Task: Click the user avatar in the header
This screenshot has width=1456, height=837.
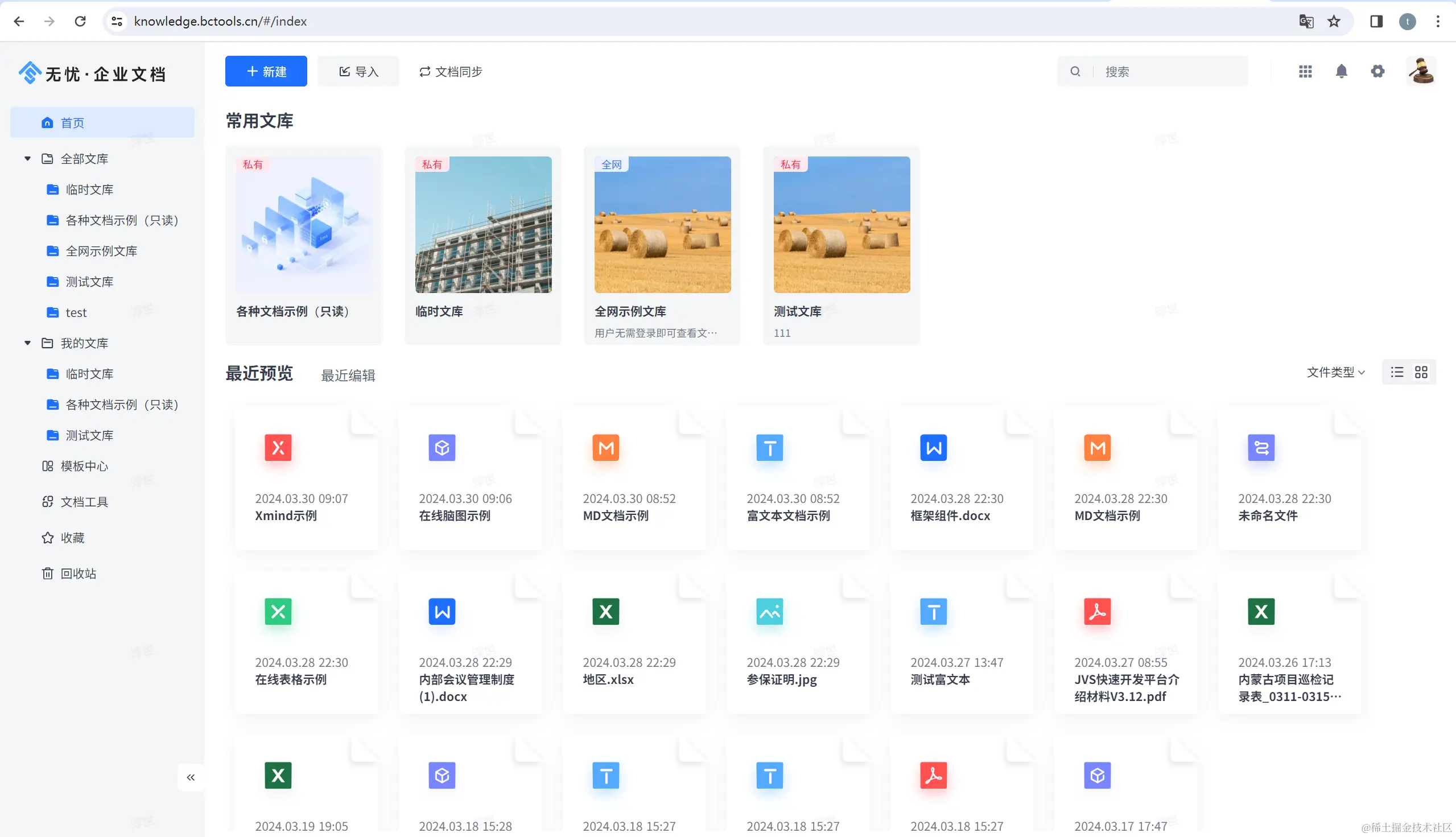Action: [1421, 71]
